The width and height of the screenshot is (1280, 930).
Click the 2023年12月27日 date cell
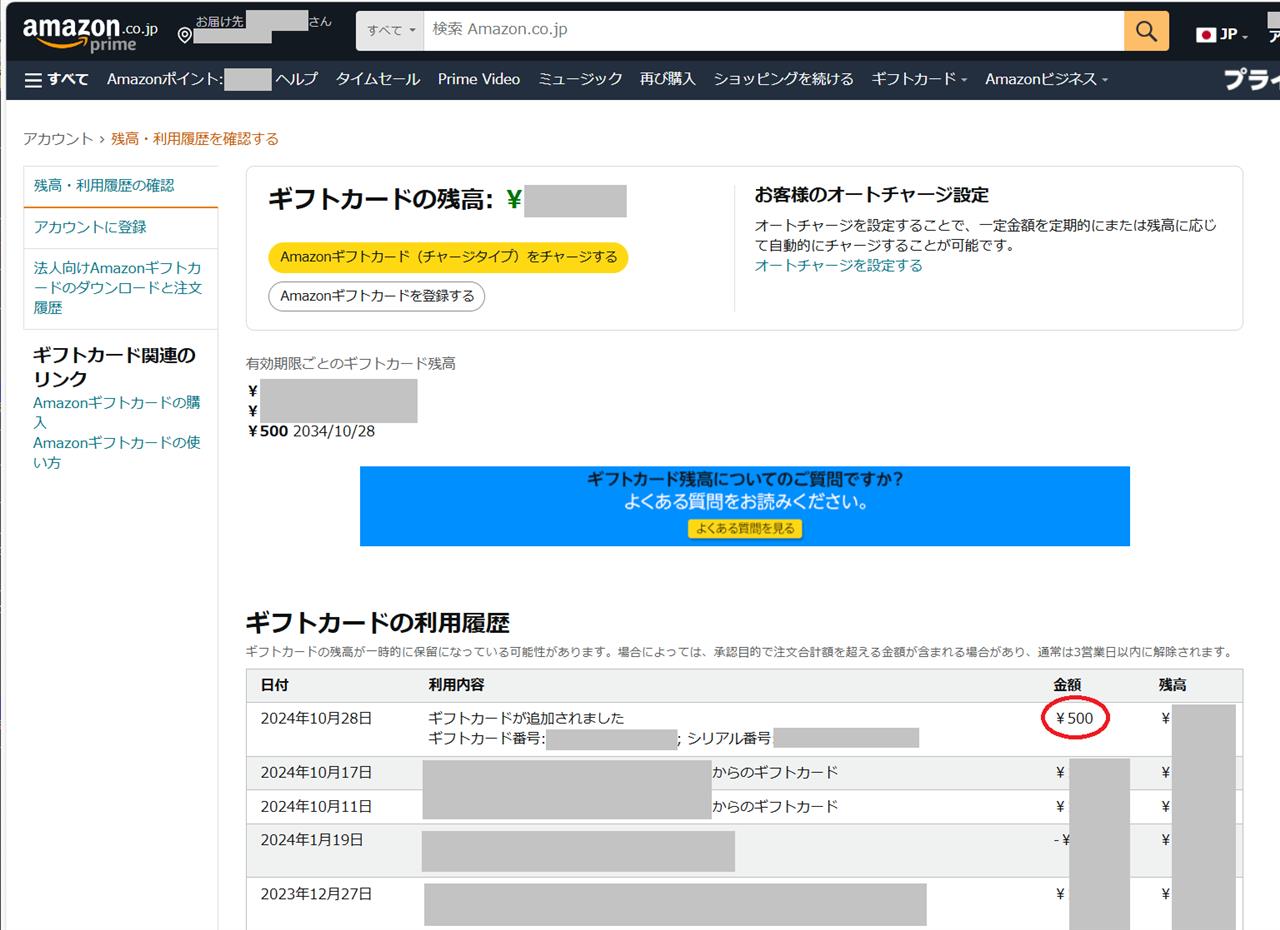pyautogui.click(x=317, y=894)
